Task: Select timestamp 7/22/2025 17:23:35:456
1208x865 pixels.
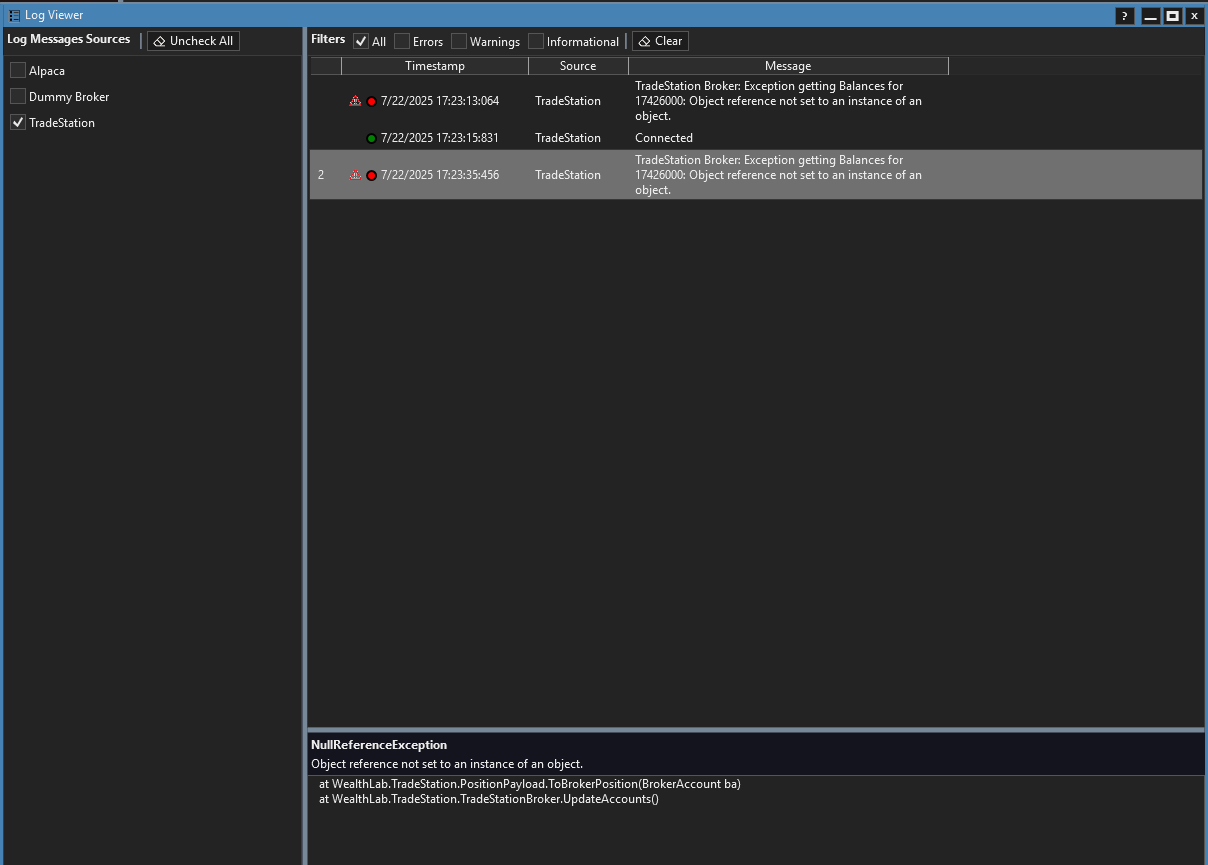Action: 440,175
